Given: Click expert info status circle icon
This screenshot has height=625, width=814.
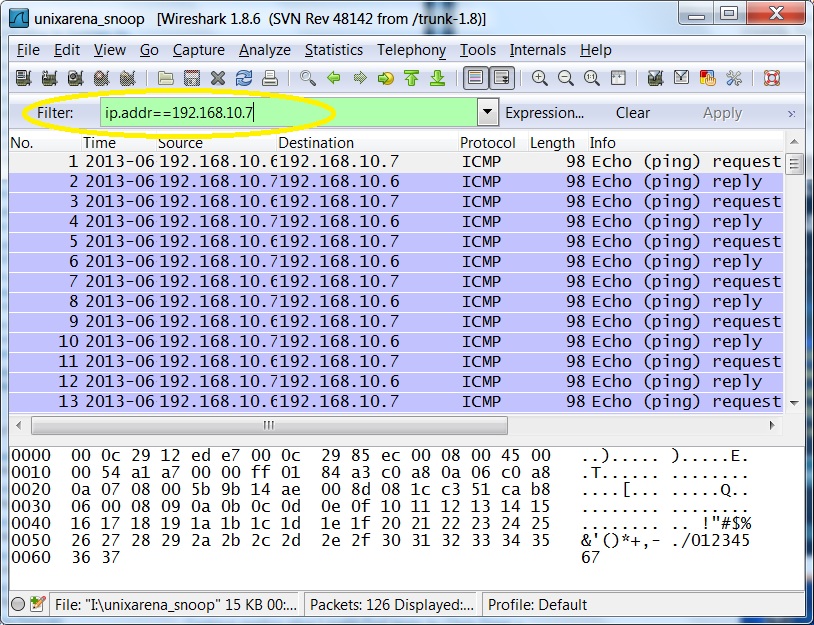Looking at the screenshot, I should coord(18,604).
